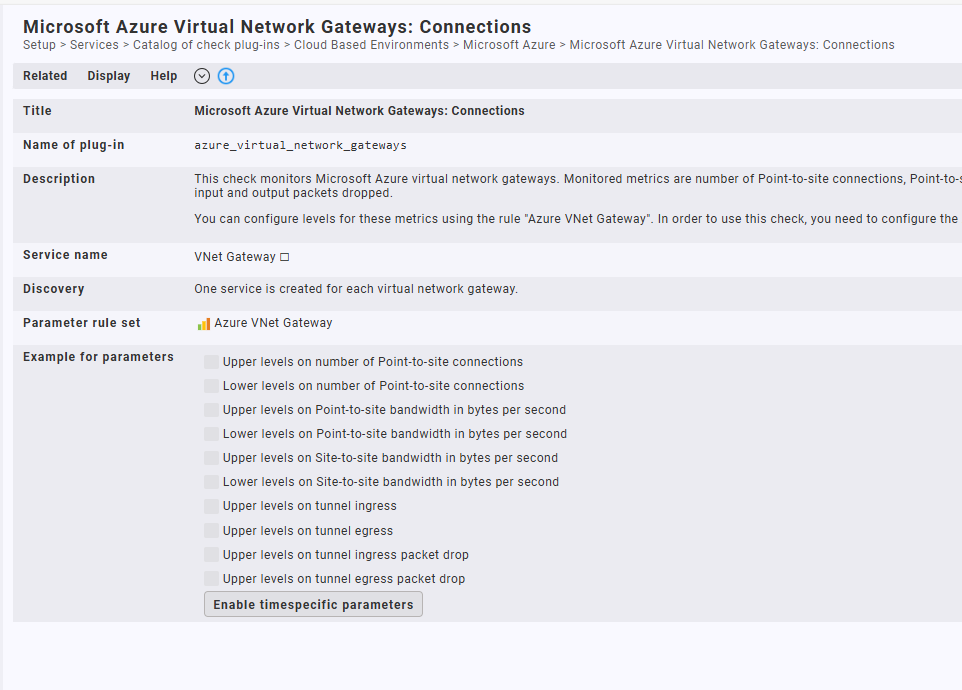The width and height of the screenshot is (962, 690).
Task: Go to Catalog of check plug-ins breadcrumb
Action: pyautogui.click(x=207, y=45)
